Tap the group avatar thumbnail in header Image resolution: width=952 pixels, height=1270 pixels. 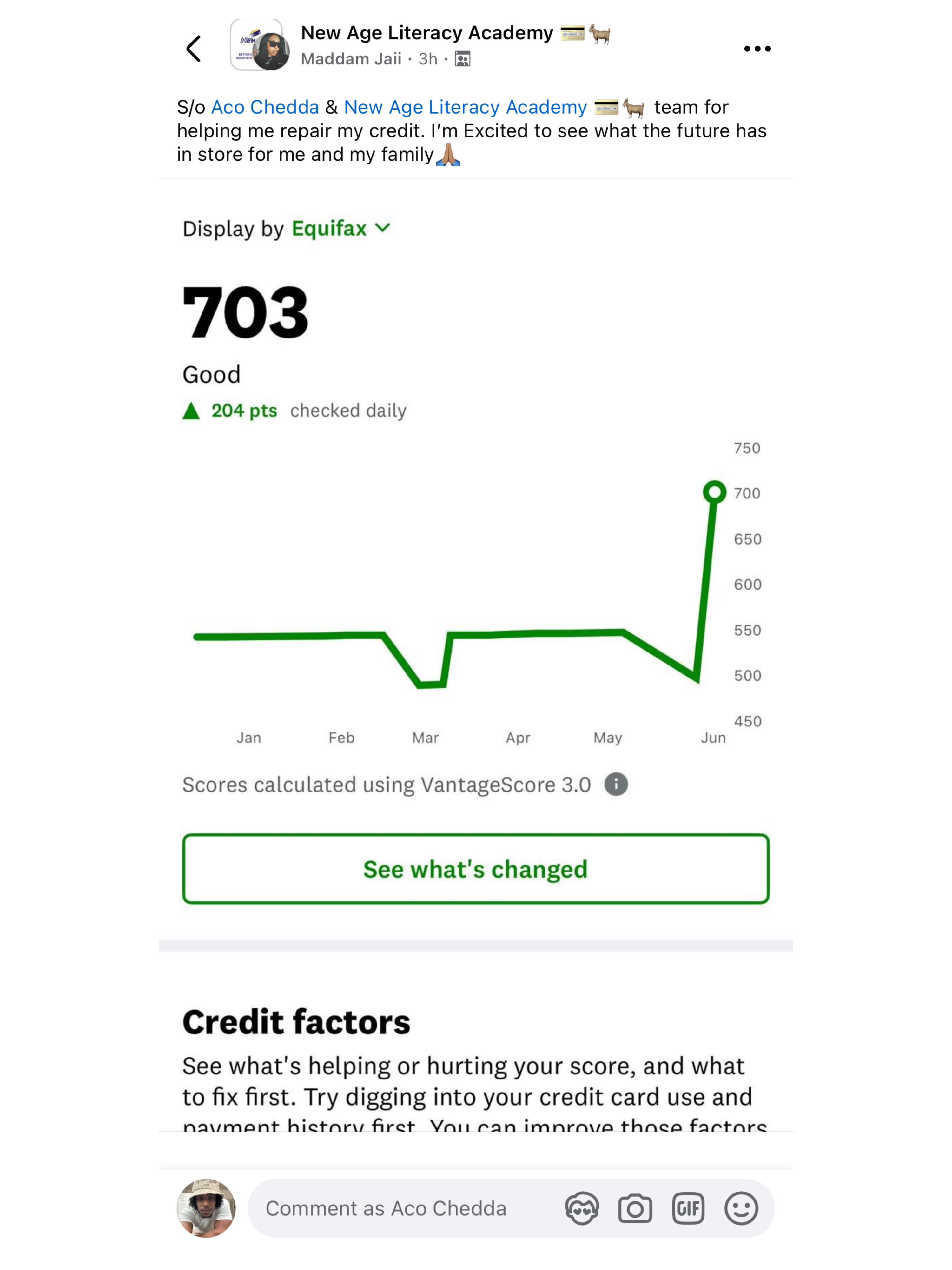click(x=260, y=45)
